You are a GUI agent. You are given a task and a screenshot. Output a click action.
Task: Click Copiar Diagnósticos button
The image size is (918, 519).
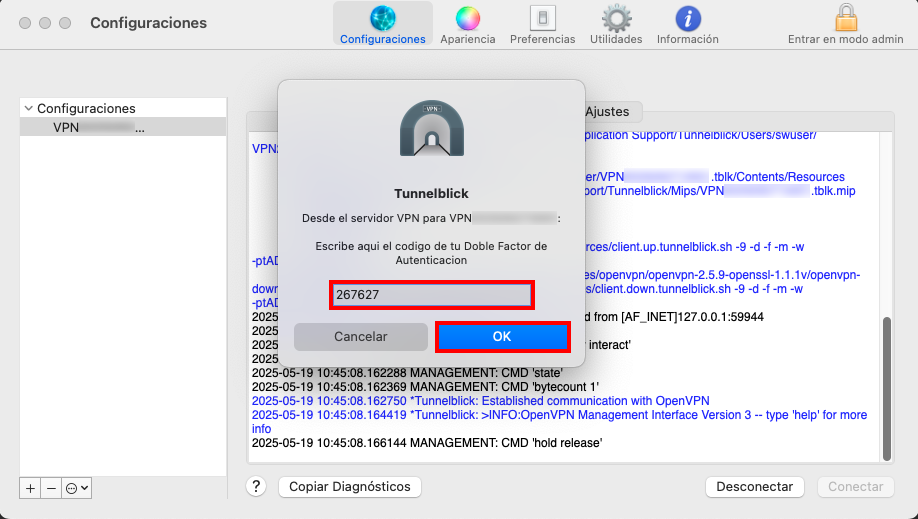point(350,486)
